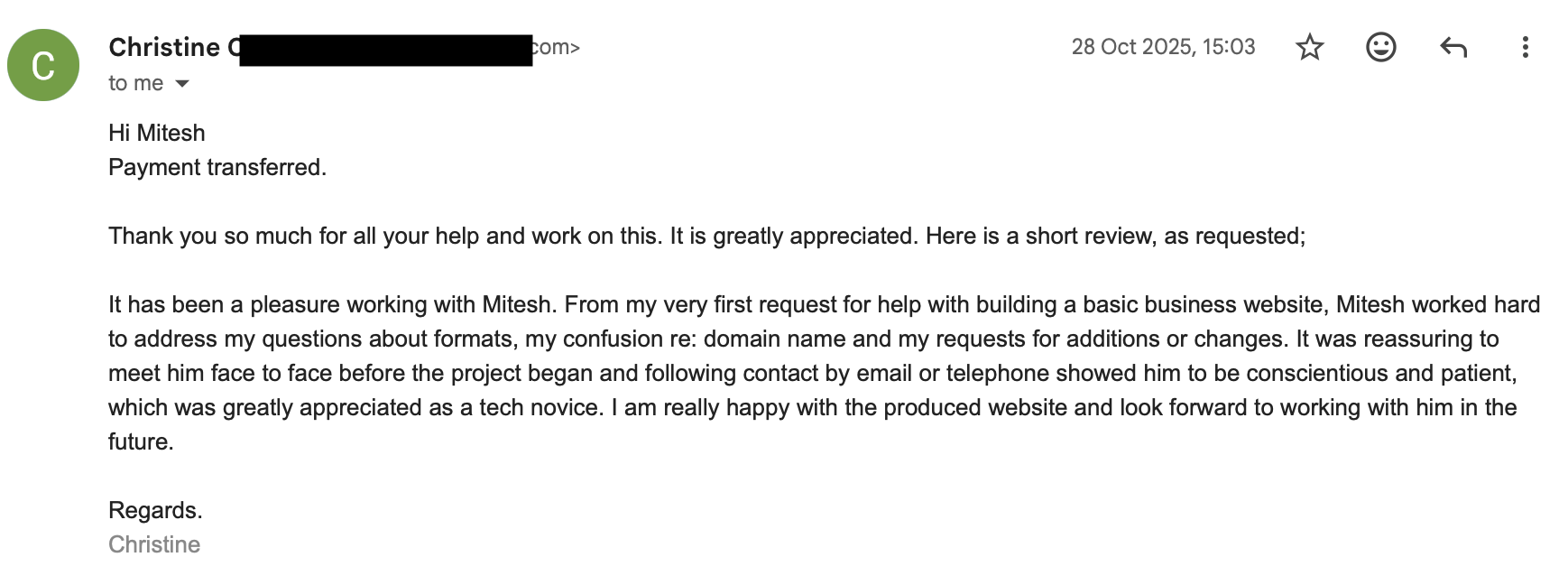Select the signature 'Christine' at the bottom
This screenshot has width=1568, height=585.
(153, 543)
